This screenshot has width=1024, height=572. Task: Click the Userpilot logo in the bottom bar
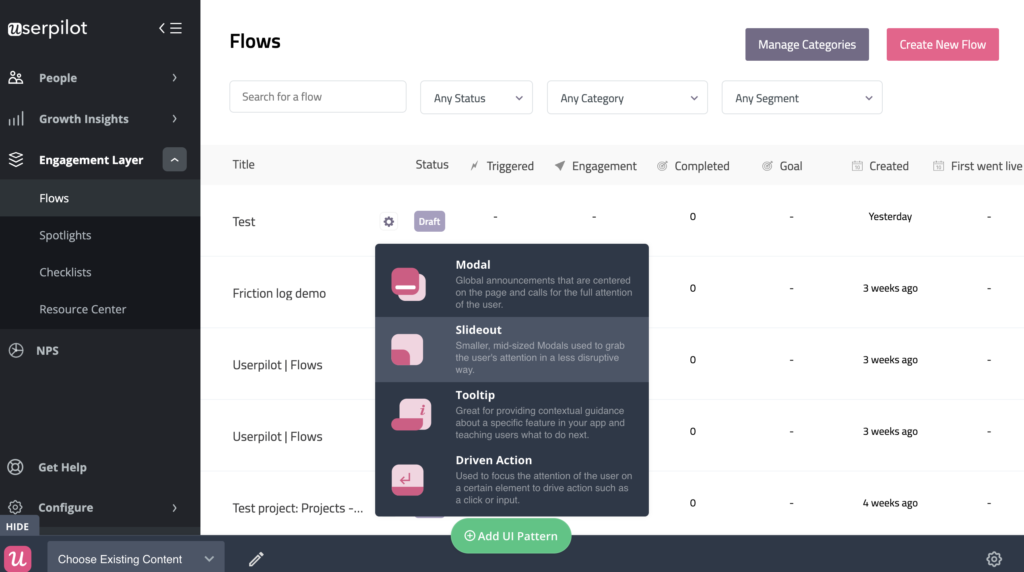[x=18, y=558]
